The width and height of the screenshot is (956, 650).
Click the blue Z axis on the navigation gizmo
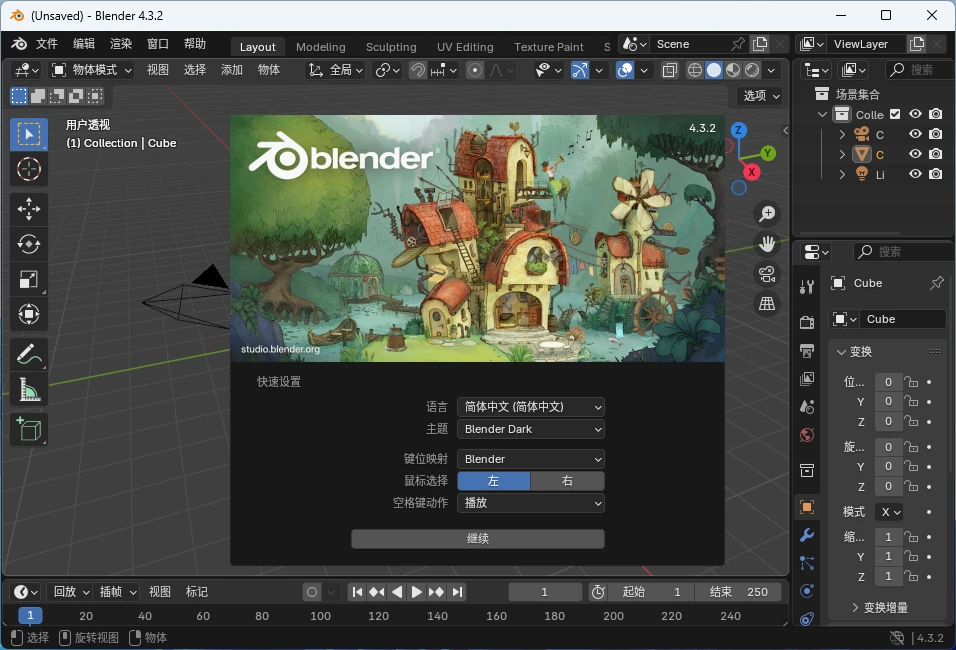(x=738, y=130)
